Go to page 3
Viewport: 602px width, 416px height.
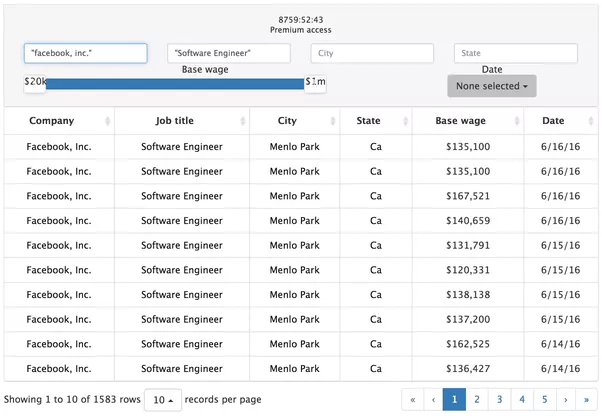(499, 399)
